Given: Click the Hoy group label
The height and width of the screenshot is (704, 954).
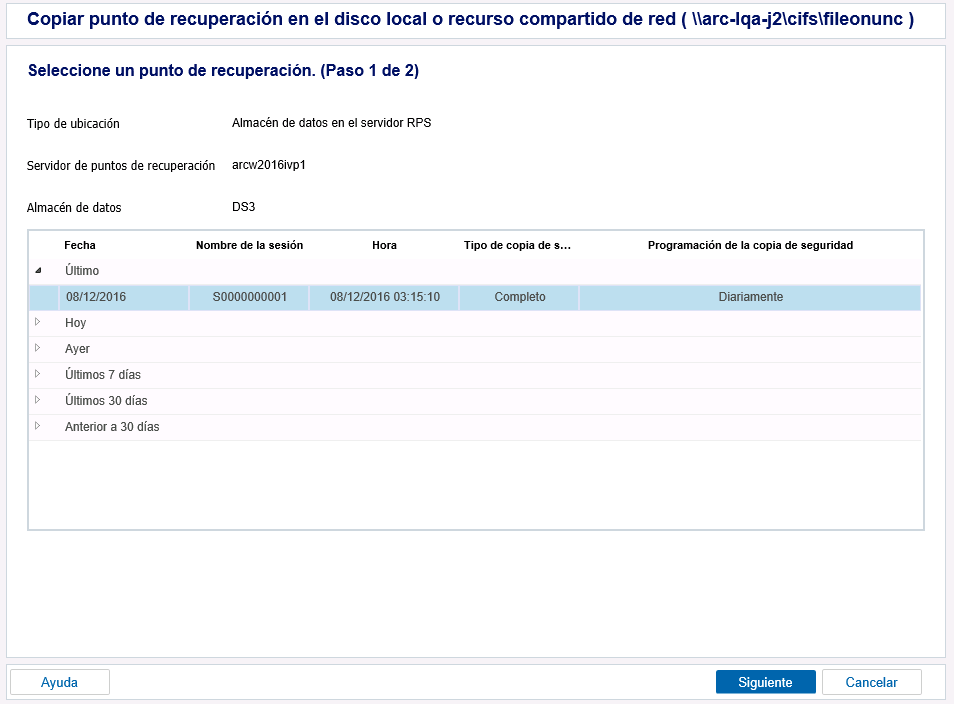Looking at the screenshot, I should pos(75,323).
